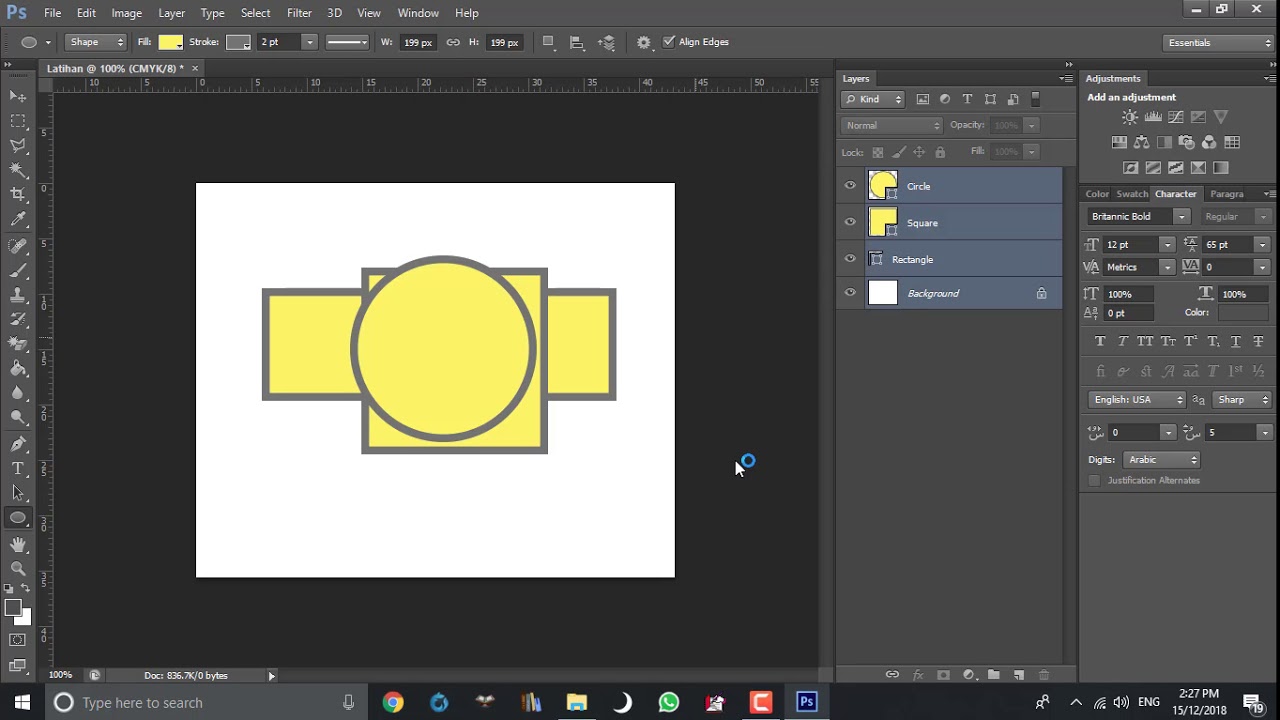Open the Normal blend mode dropdown

coord(892,125)
